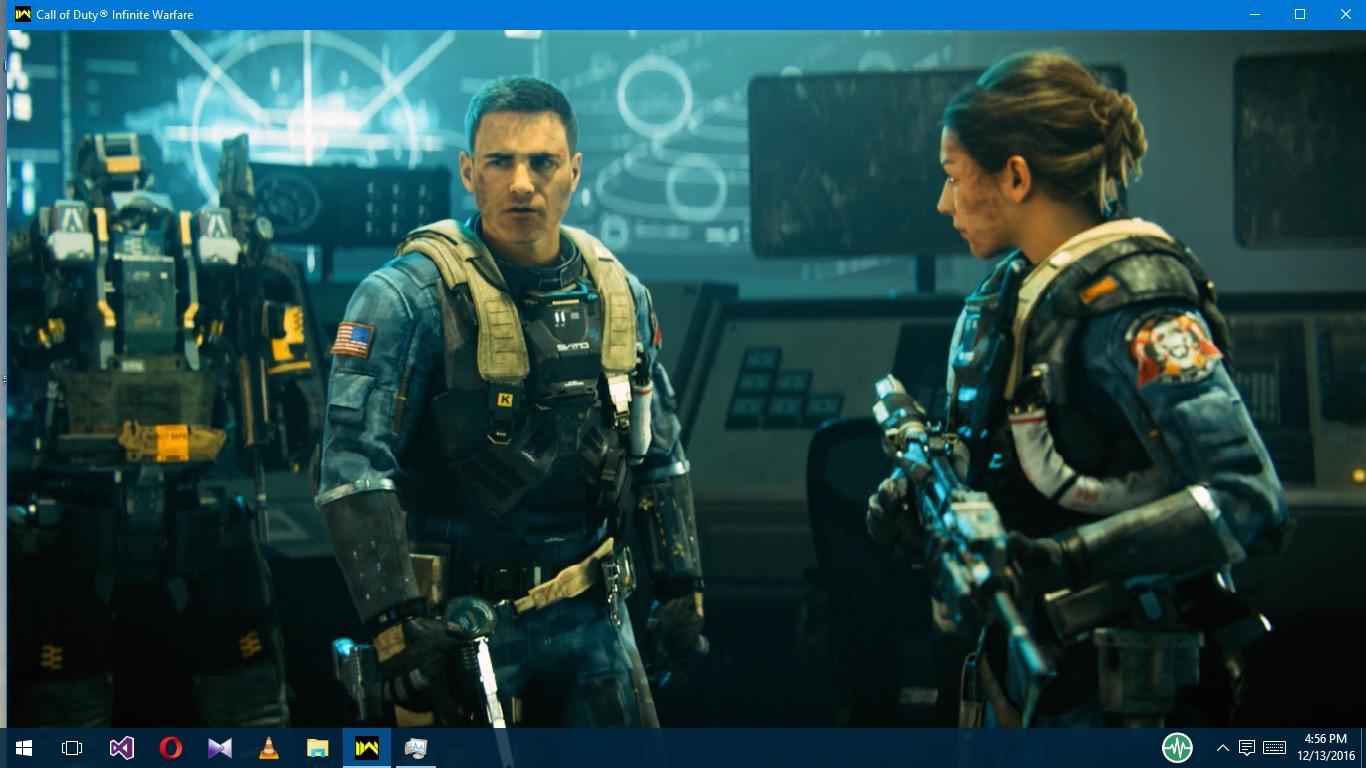Expand the hidden system tray icons

[x=1222, y=748]
